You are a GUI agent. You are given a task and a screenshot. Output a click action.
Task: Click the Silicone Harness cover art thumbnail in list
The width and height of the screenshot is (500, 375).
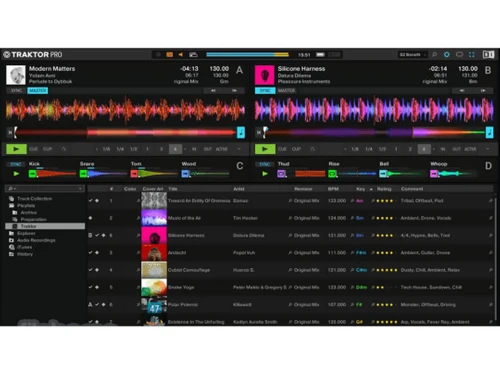(154, 235)
